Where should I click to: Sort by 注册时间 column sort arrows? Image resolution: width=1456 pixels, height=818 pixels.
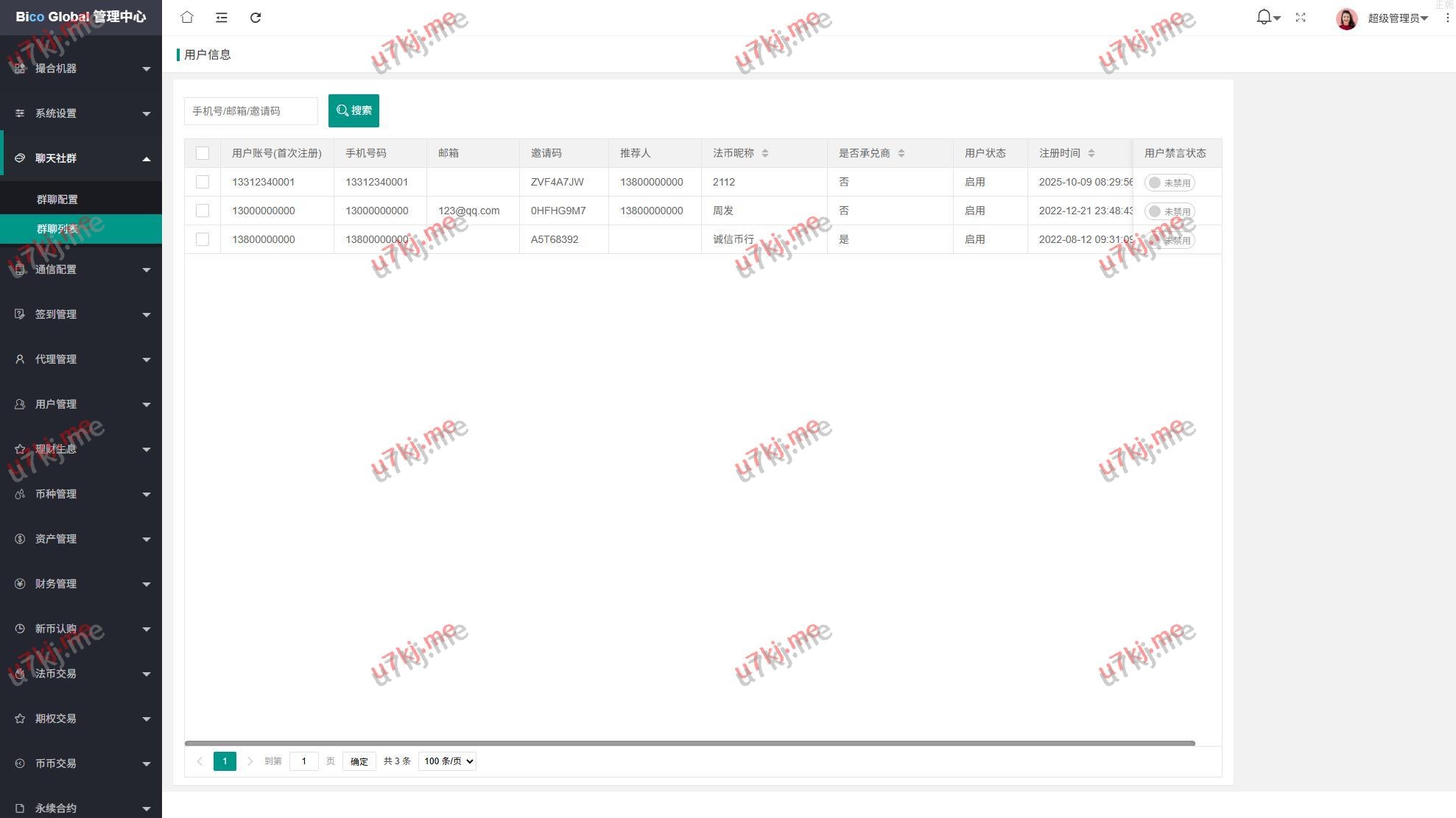[x=1091, y=153]
